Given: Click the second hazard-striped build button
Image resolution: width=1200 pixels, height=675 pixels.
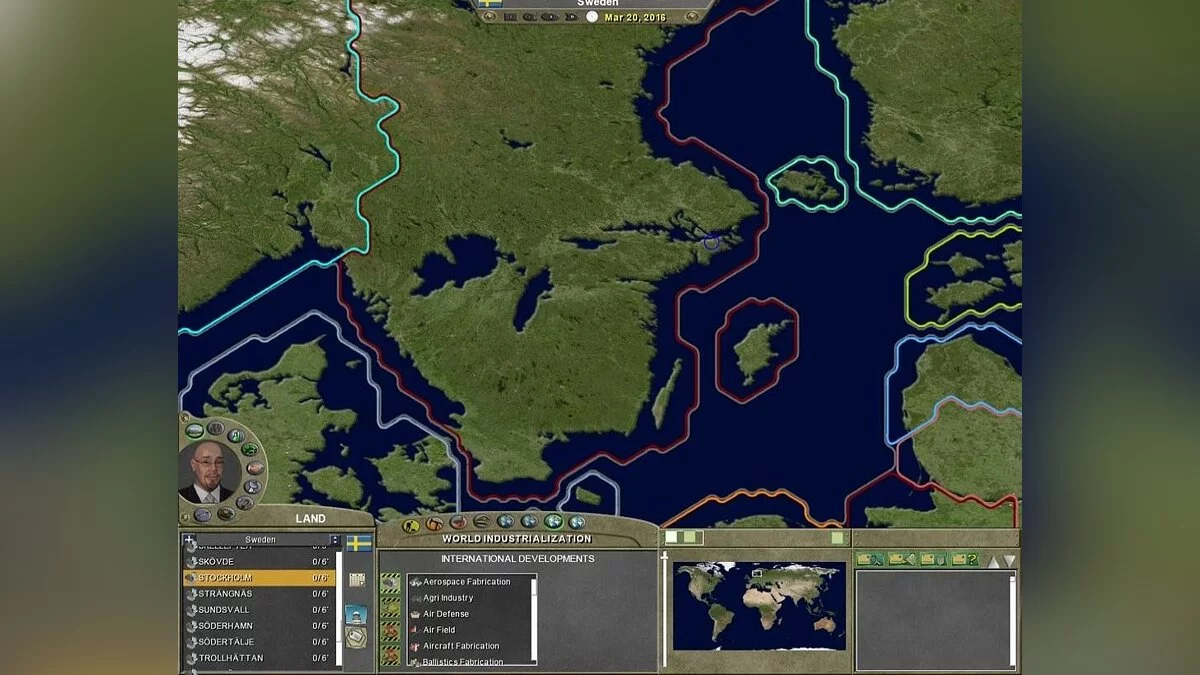Looking at the screenshot, I should [x=391, y=607].
